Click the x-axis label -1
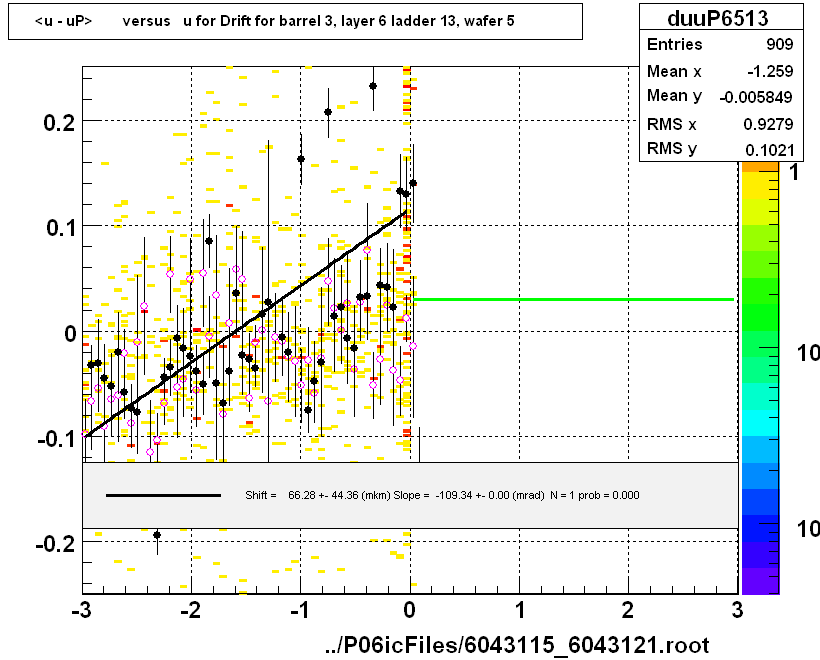 tap(300, 610)
